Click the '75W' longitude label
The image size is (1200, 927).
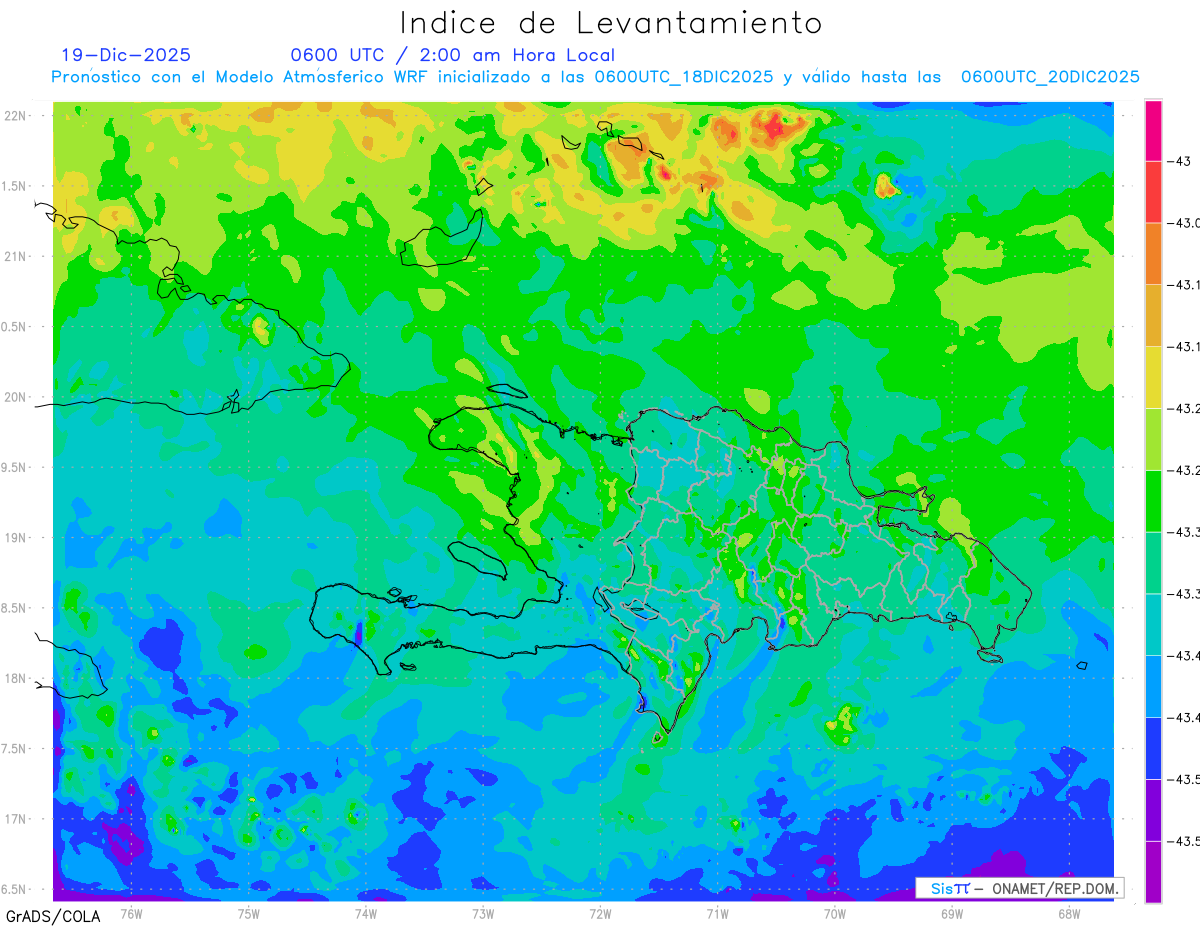[x=249, y=913]
